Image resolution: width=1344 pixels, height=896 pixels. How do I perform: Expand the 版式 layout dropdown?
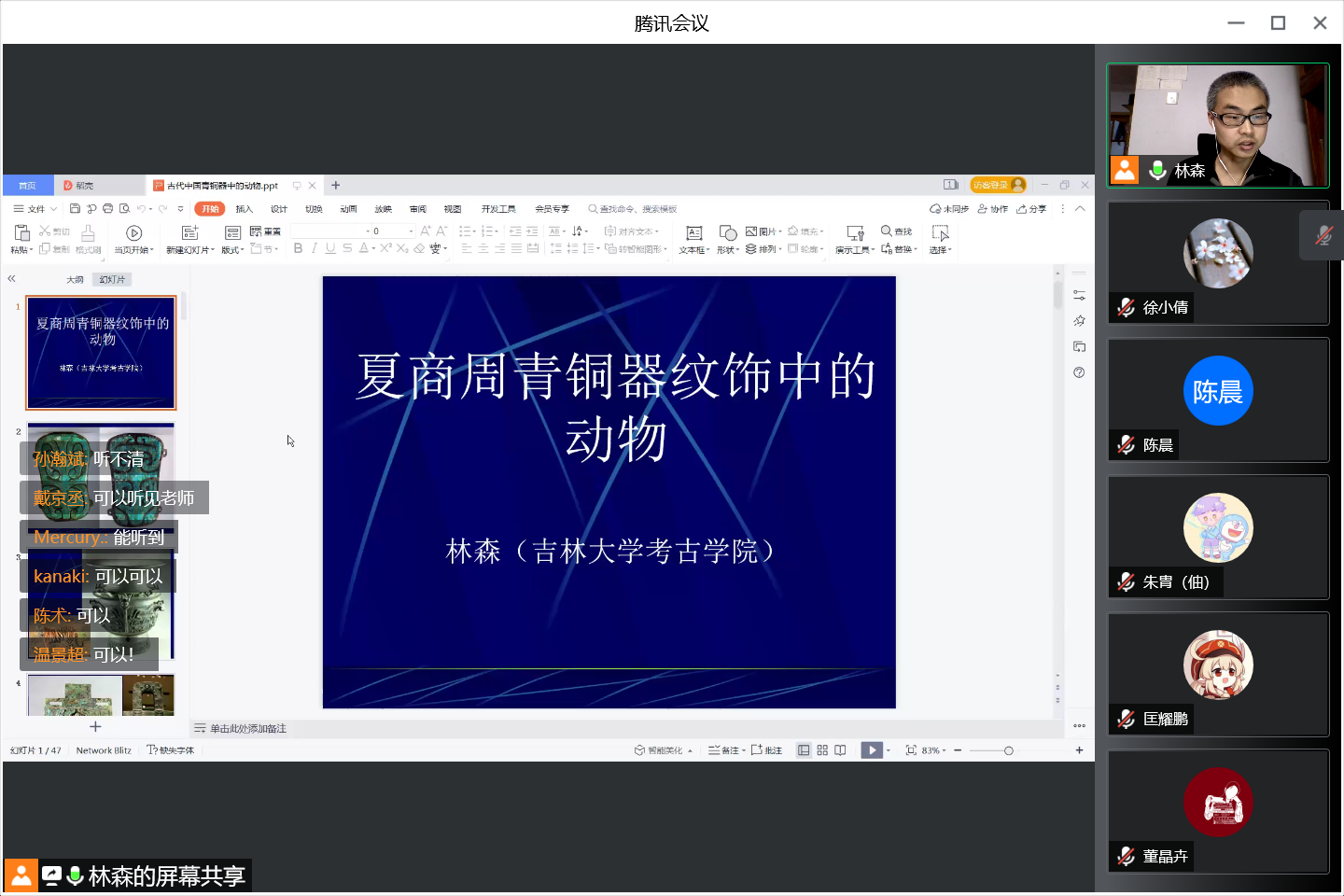(232, 250)
